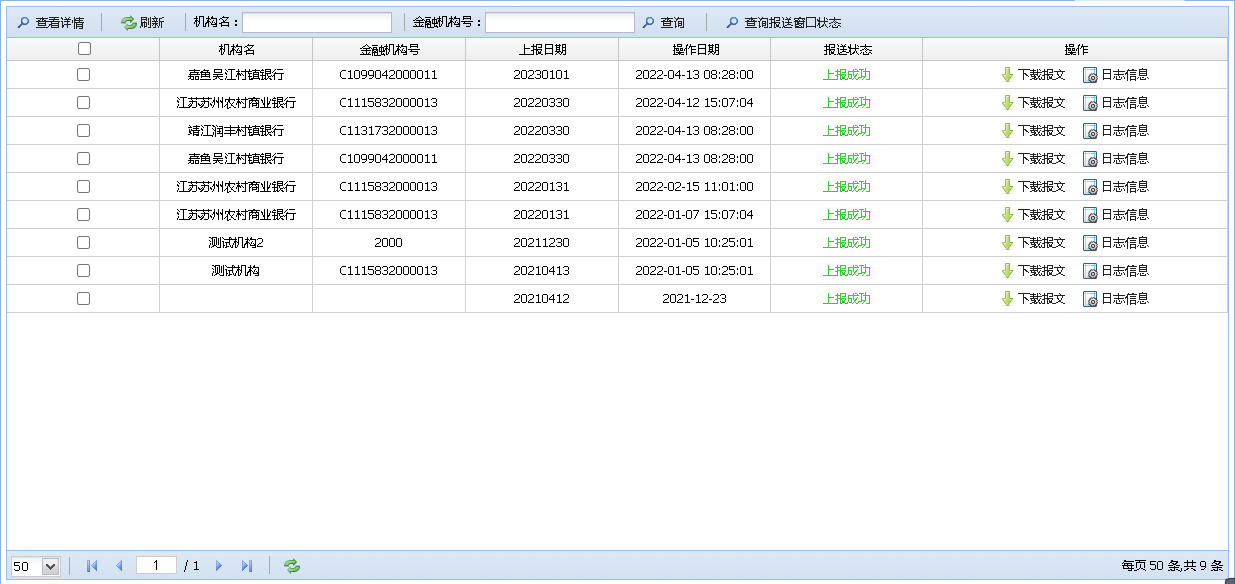Open 日志信息 for the 20230101 row
The height and width of the screenshot is (584, 1235).
tap(1116, 74)
